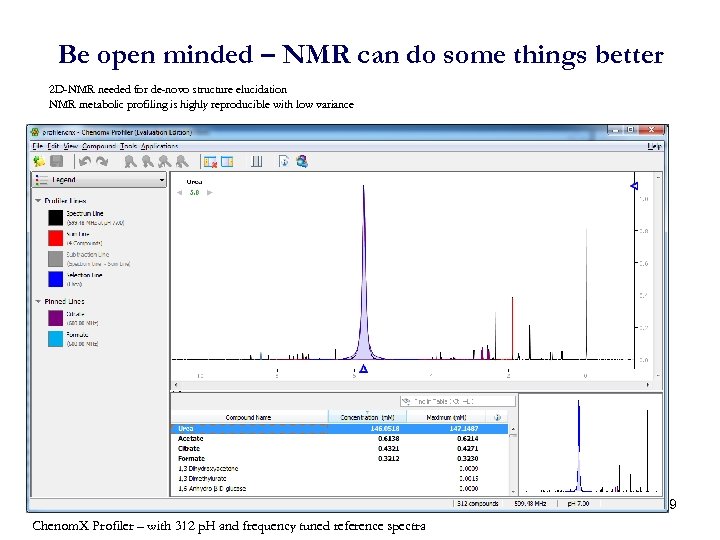Viewport: 720px width, 540px height.
Task: Open the Compound menu
Action: pyautogui.click(x=99, y=146)
